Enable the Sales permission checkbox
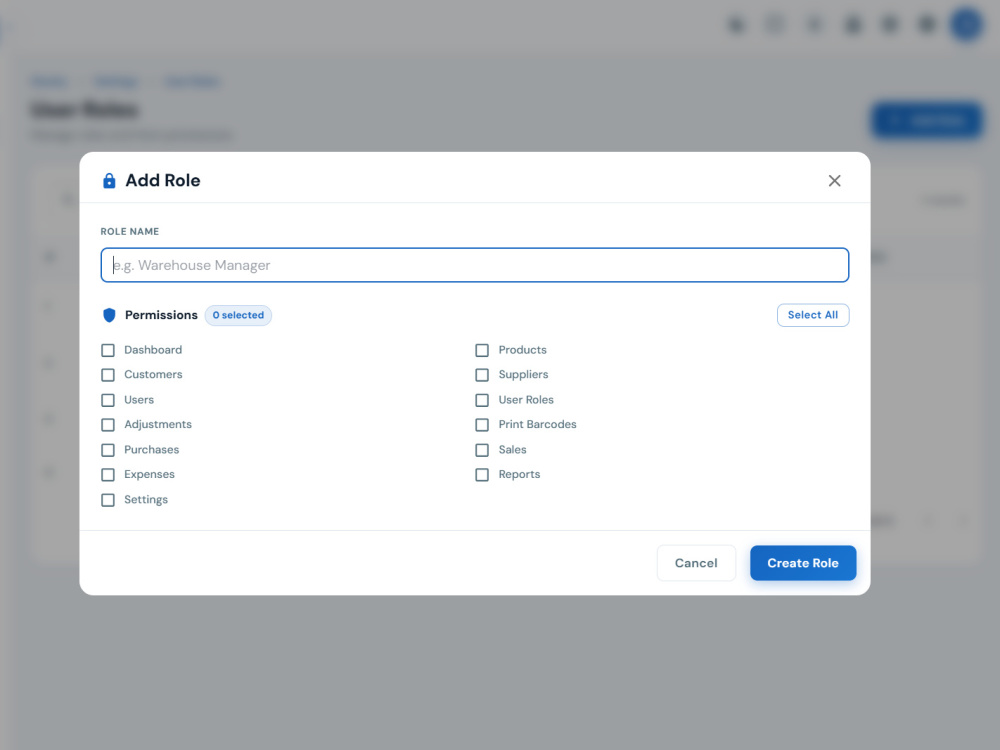Viewport: 1000px width, 750px height. point(482,450)
